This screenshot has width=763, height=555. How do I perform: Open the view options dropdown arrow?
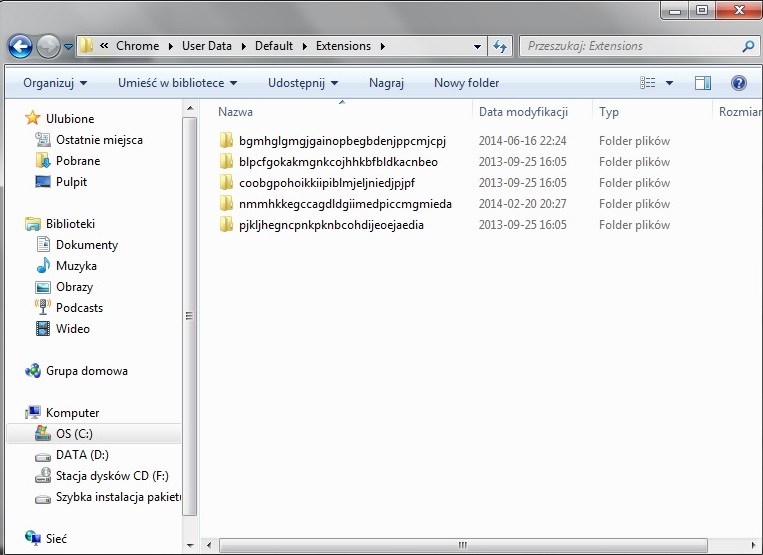(x=670, y=83)
